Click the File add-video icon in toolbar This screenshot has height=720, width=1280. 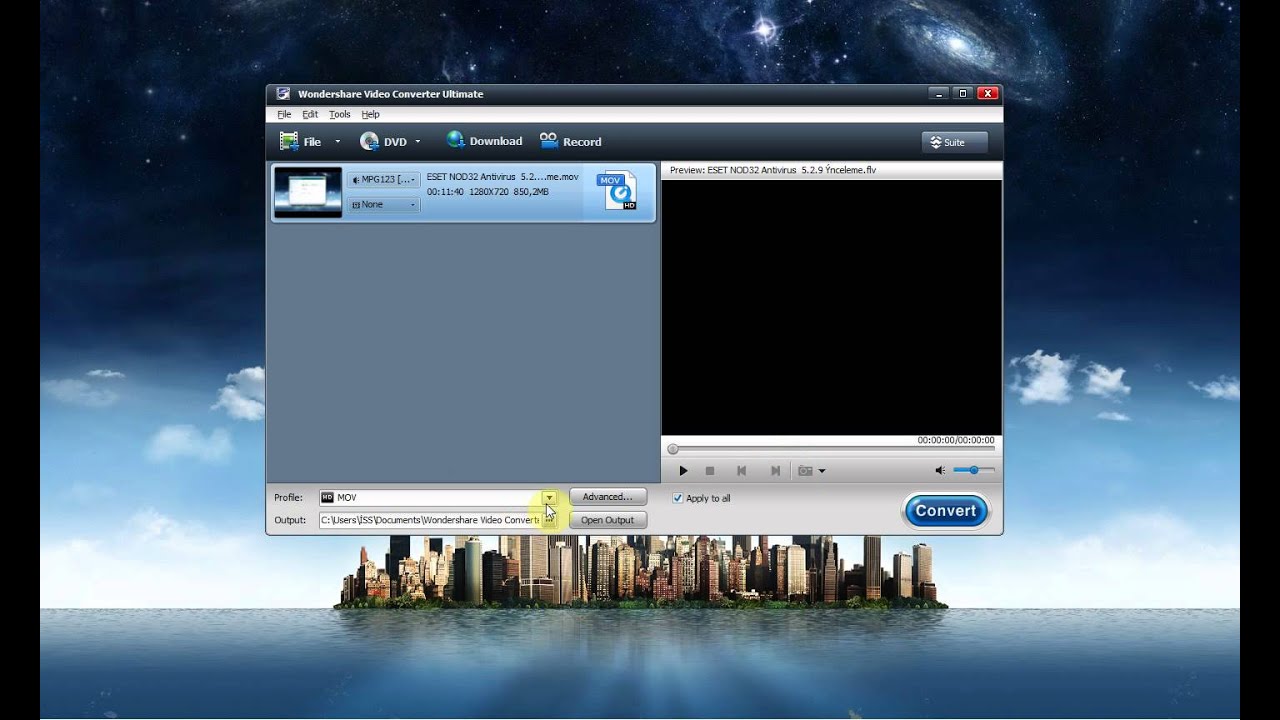point(289,141)
